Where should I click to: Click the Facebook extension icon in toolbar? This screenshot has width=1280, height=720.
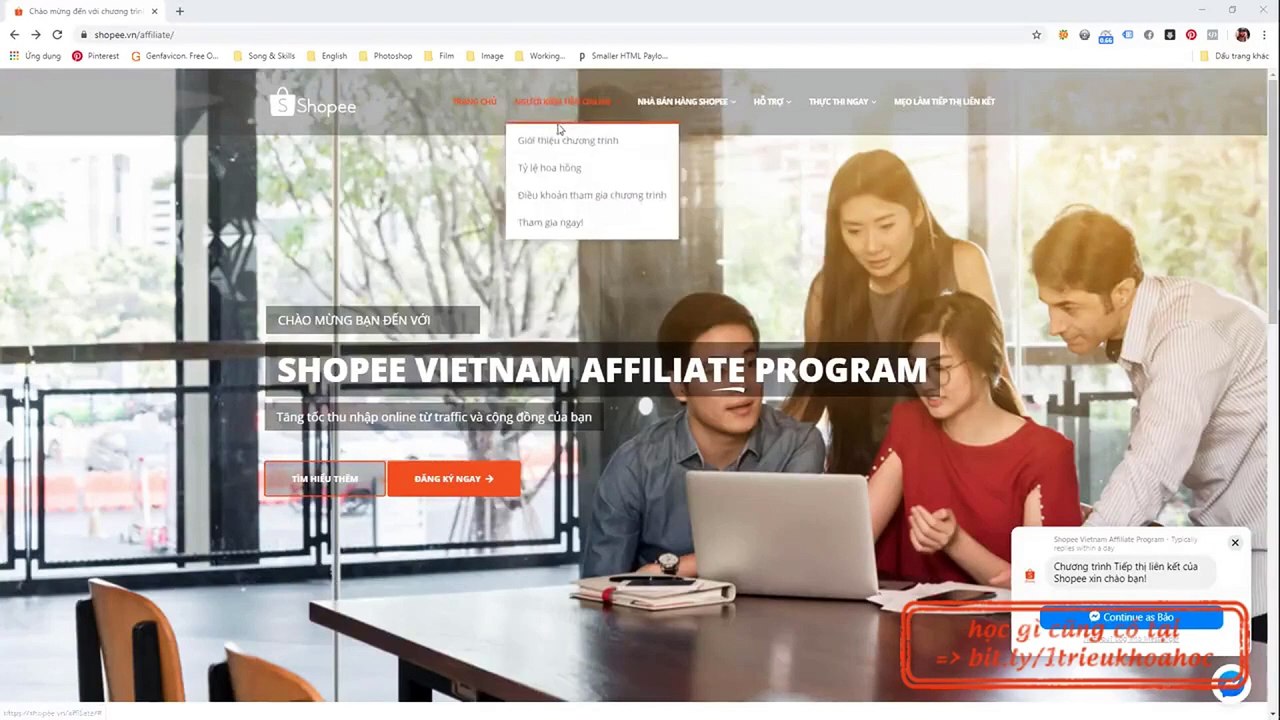tap(1148, 35)
